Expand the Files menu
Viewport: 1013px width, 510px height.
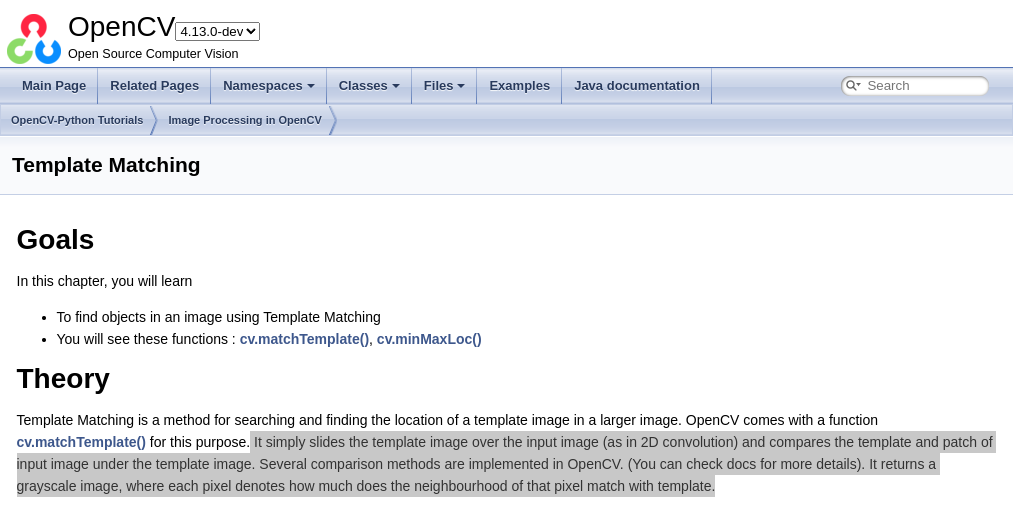point(444,86)
